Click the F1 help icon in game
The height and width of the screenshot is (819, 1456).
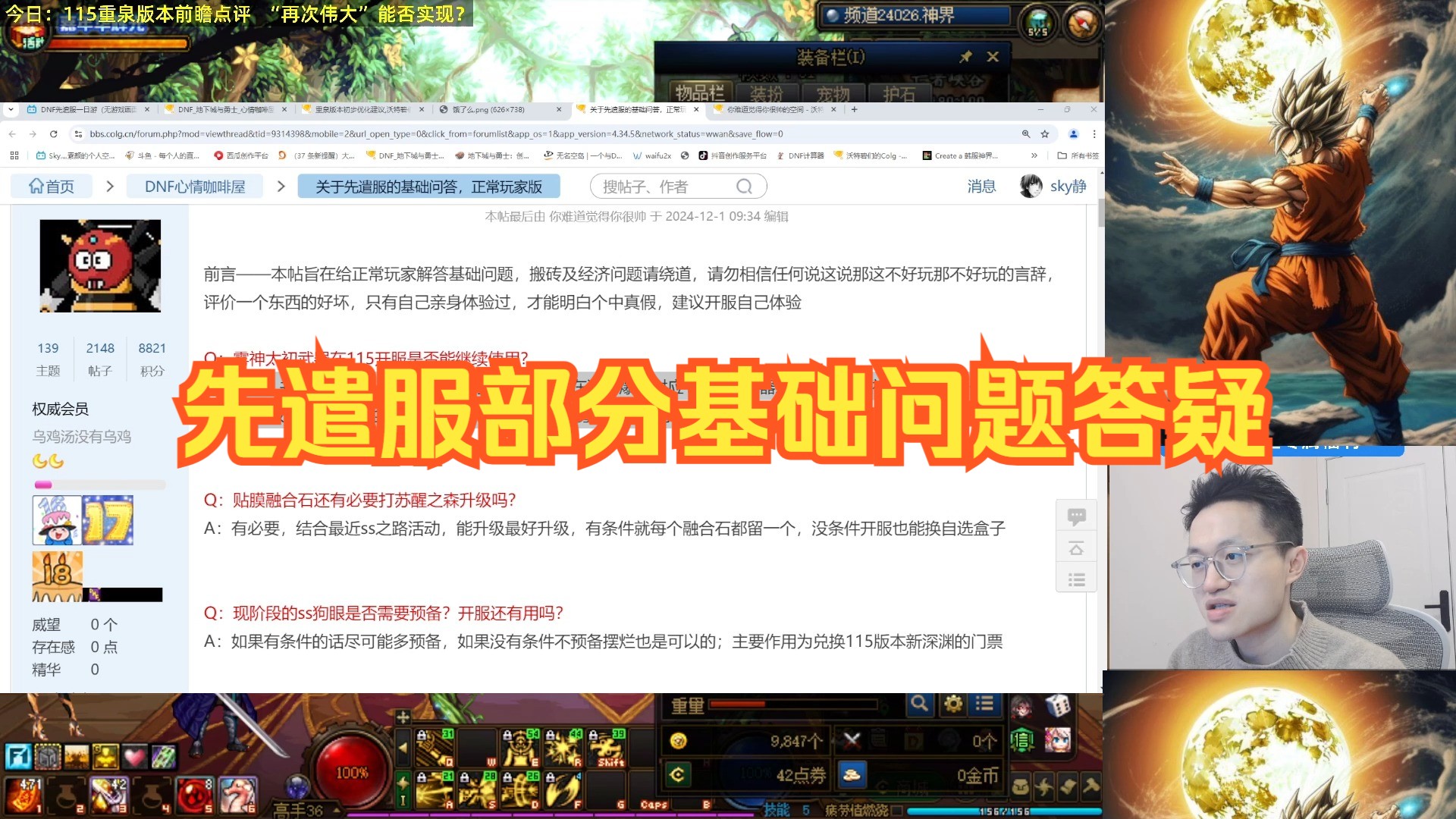coord(18,756)
